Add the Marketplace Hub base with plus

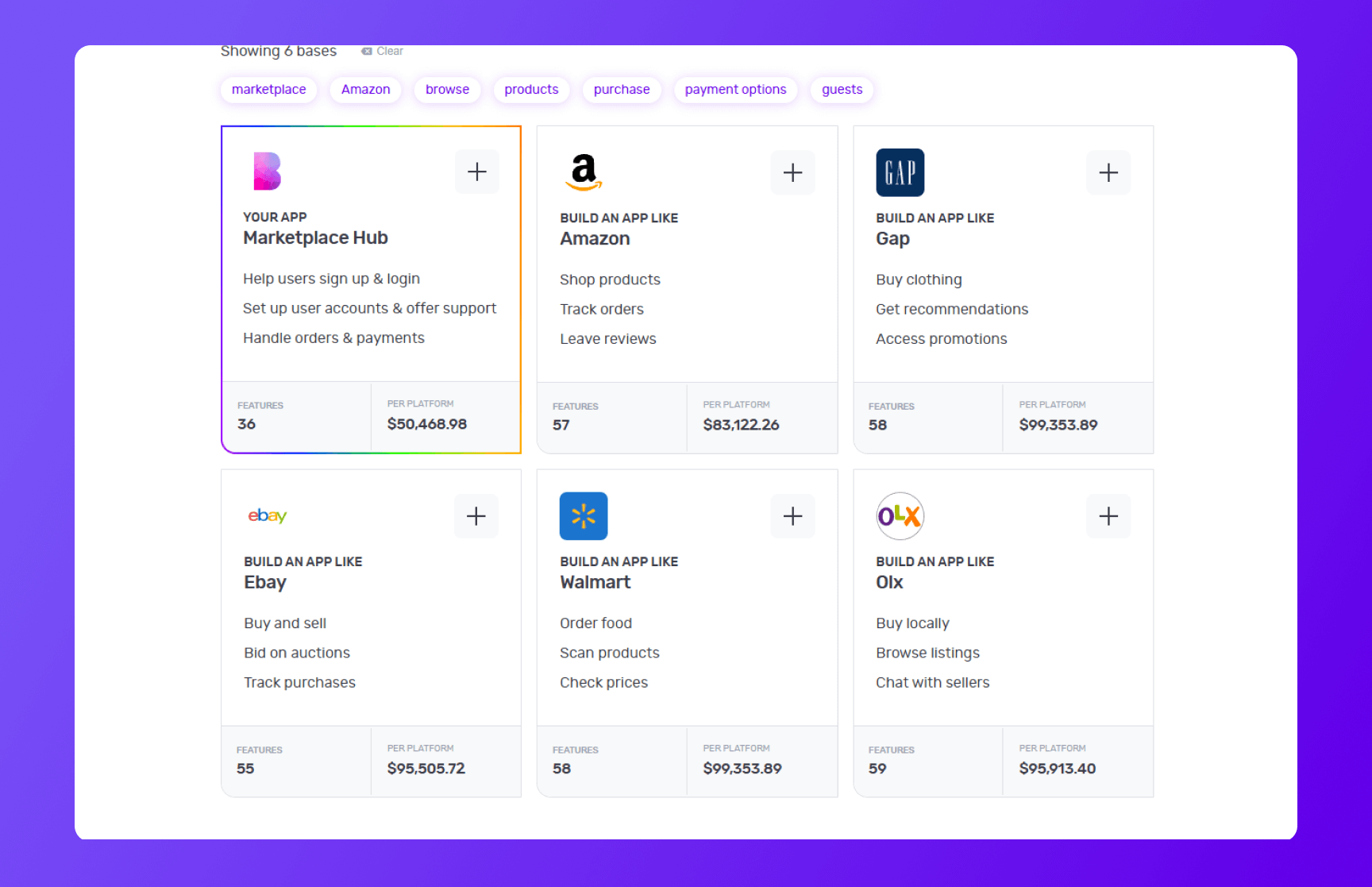(477, 172)
